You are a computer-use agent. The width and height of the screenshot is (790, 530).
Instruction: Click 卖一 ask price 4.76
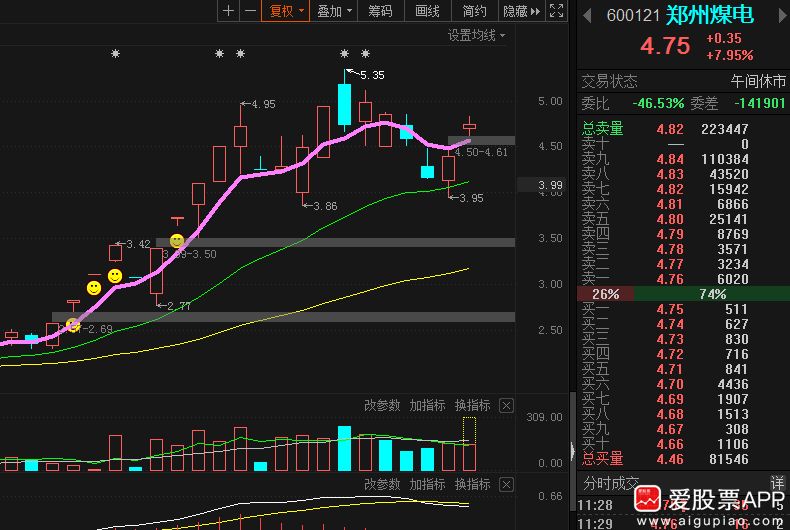tap(670, 279)
